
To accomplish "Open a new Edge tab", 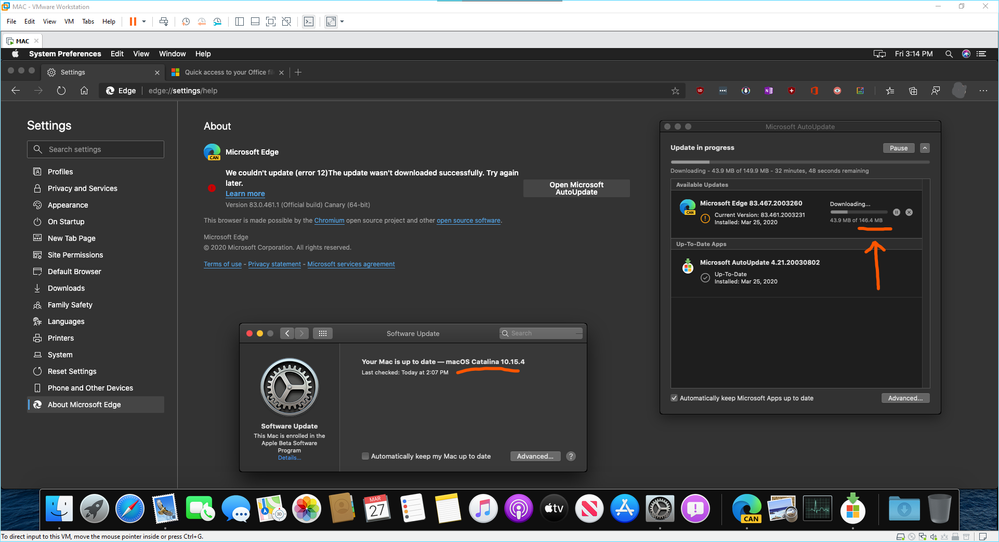I will click(298, 73).
